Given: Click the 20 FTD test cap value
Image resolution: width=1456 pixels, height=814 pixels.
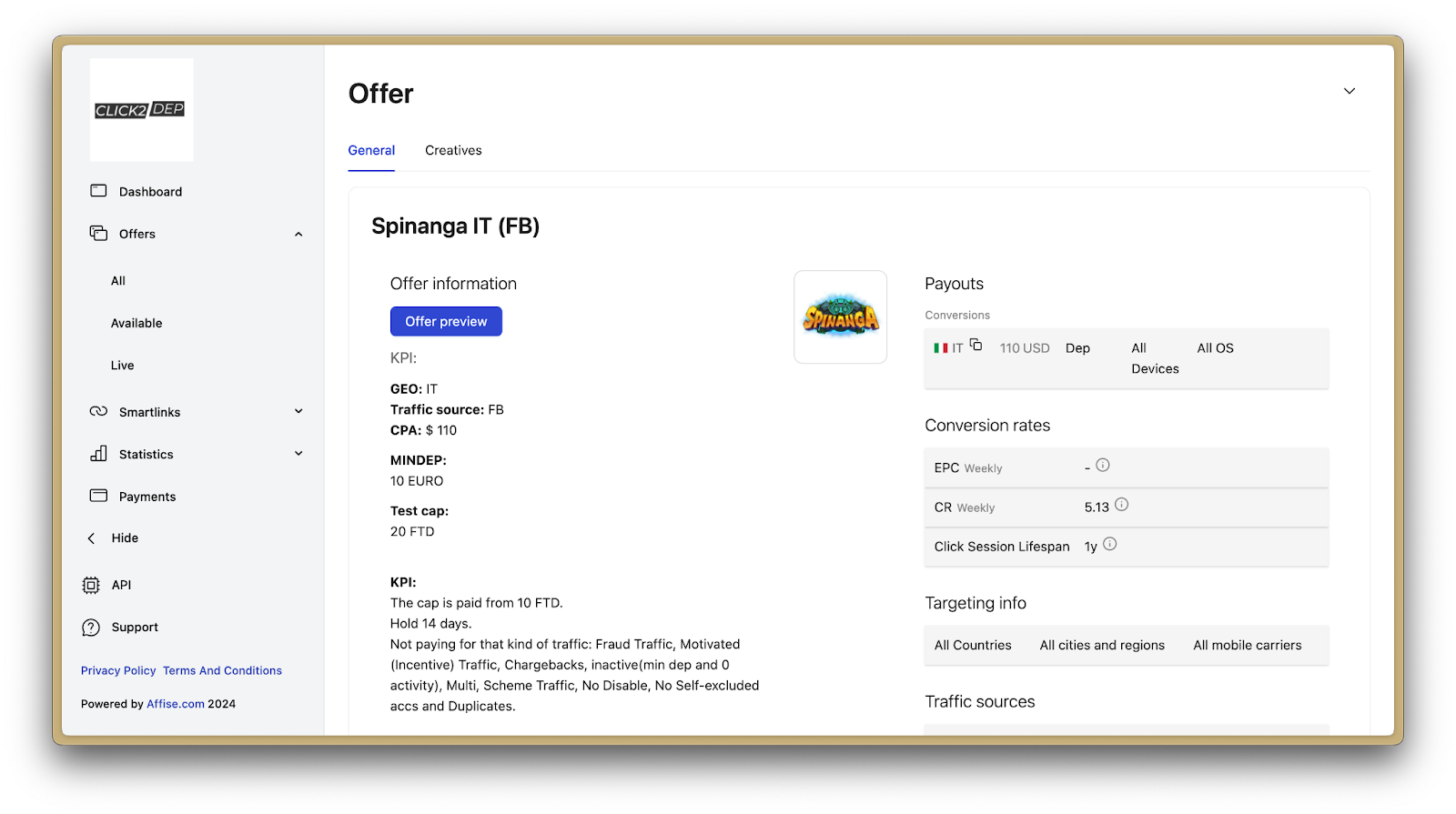Looking at the screenshot, I should tap(412, 532).
